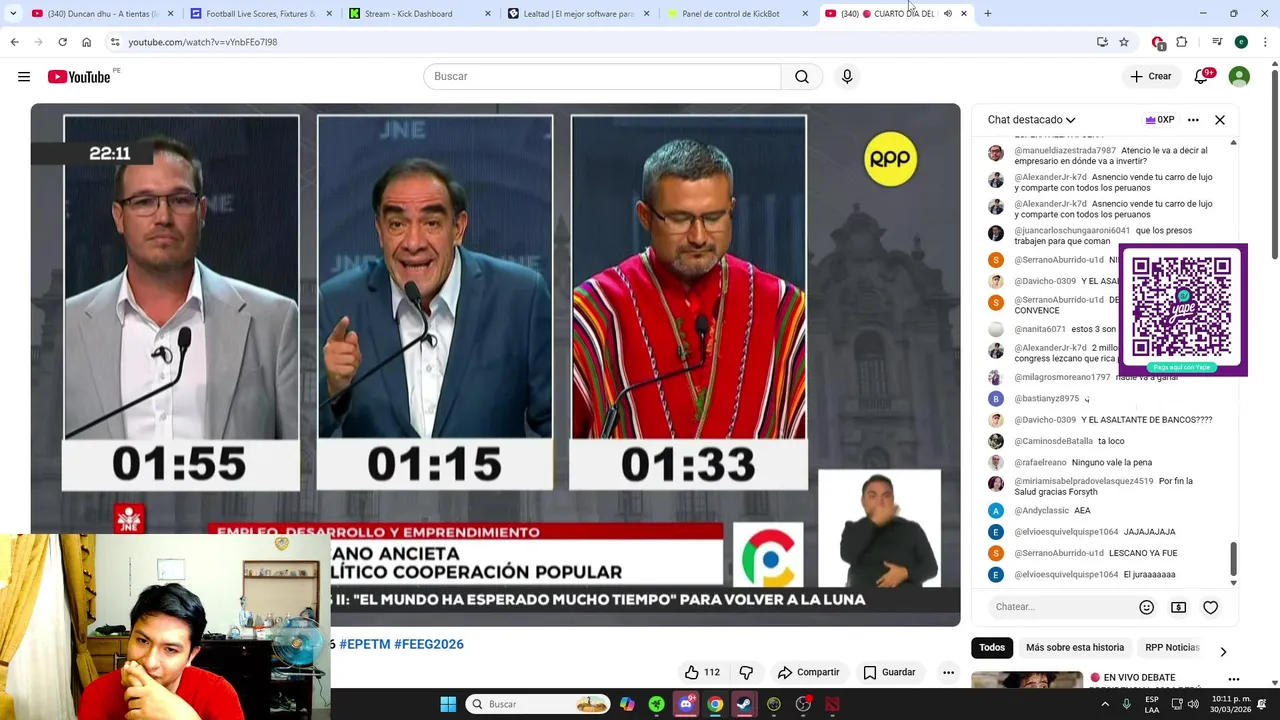Dislike the video with thumbs down
The image size is (1280, 720).
(746, 672)
